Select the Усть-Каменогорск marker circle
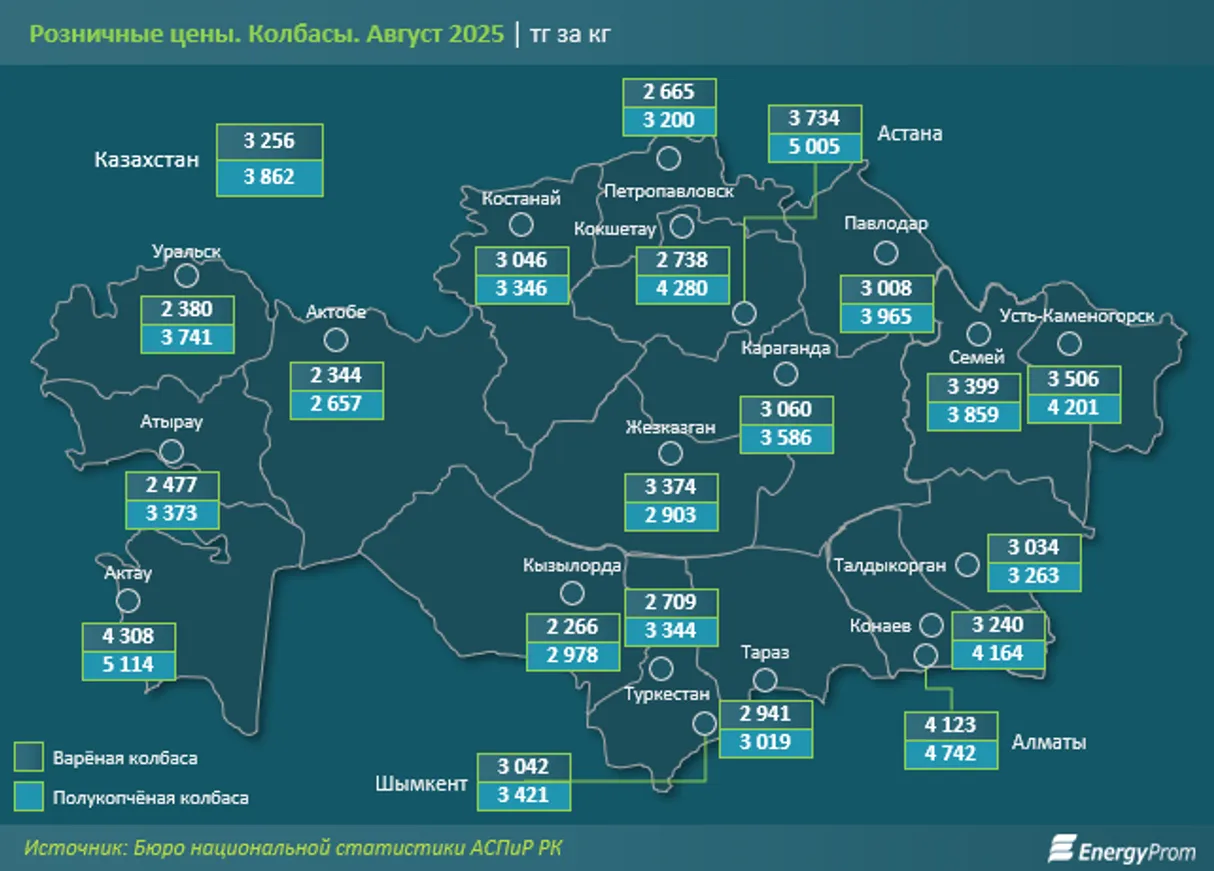 click(x=1070, y=344)
